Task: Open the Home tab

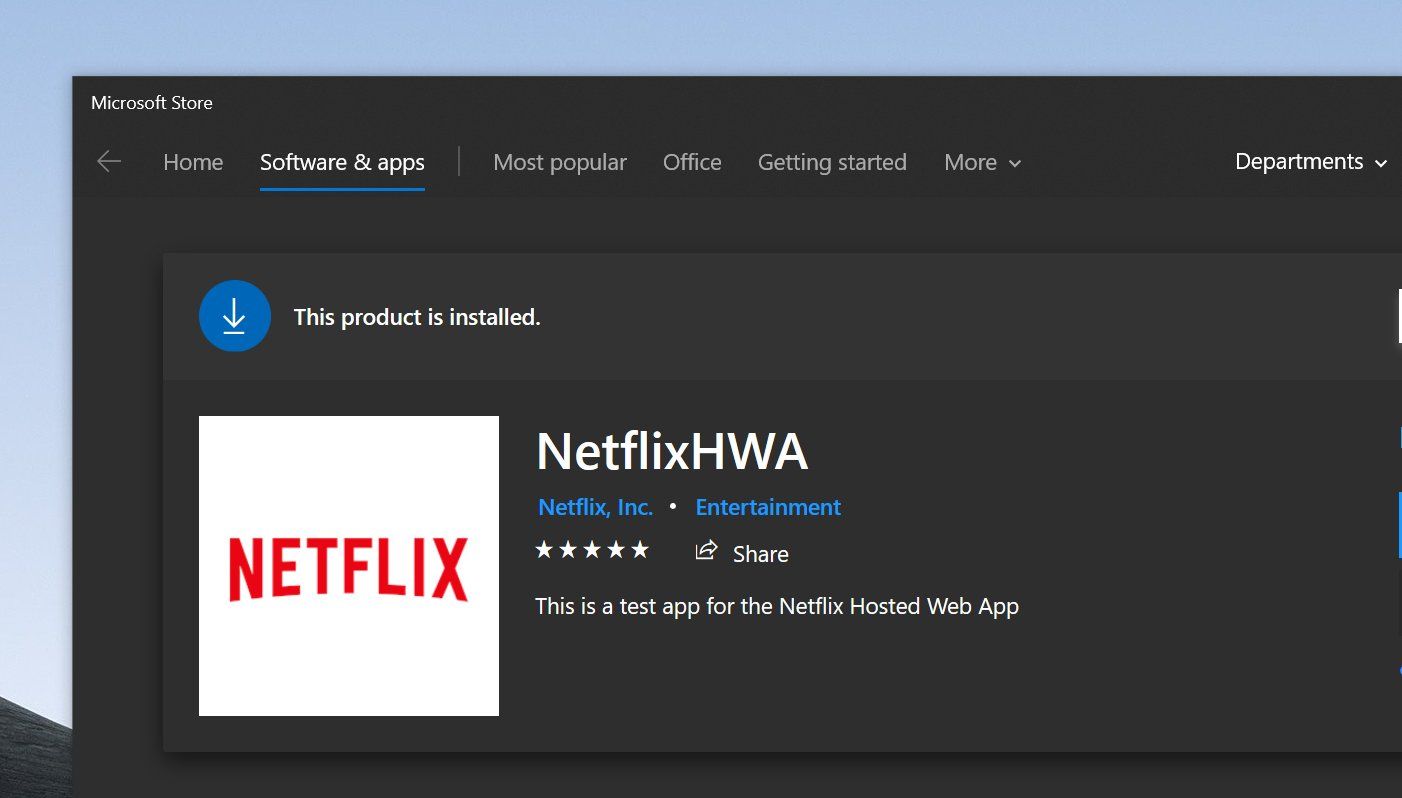Action: click(193, 162)
